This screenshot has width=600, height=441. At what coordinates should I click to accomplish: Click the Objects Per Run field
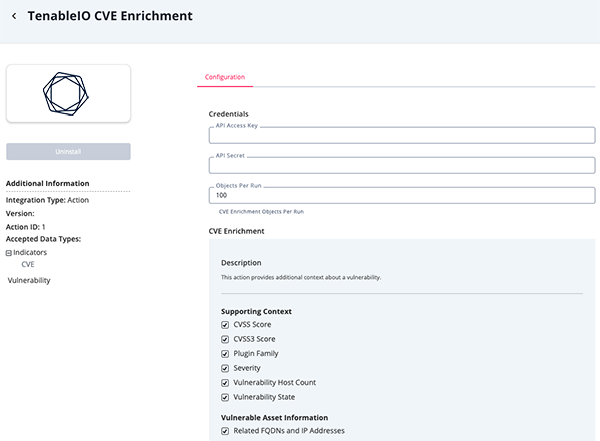[402, 195]
